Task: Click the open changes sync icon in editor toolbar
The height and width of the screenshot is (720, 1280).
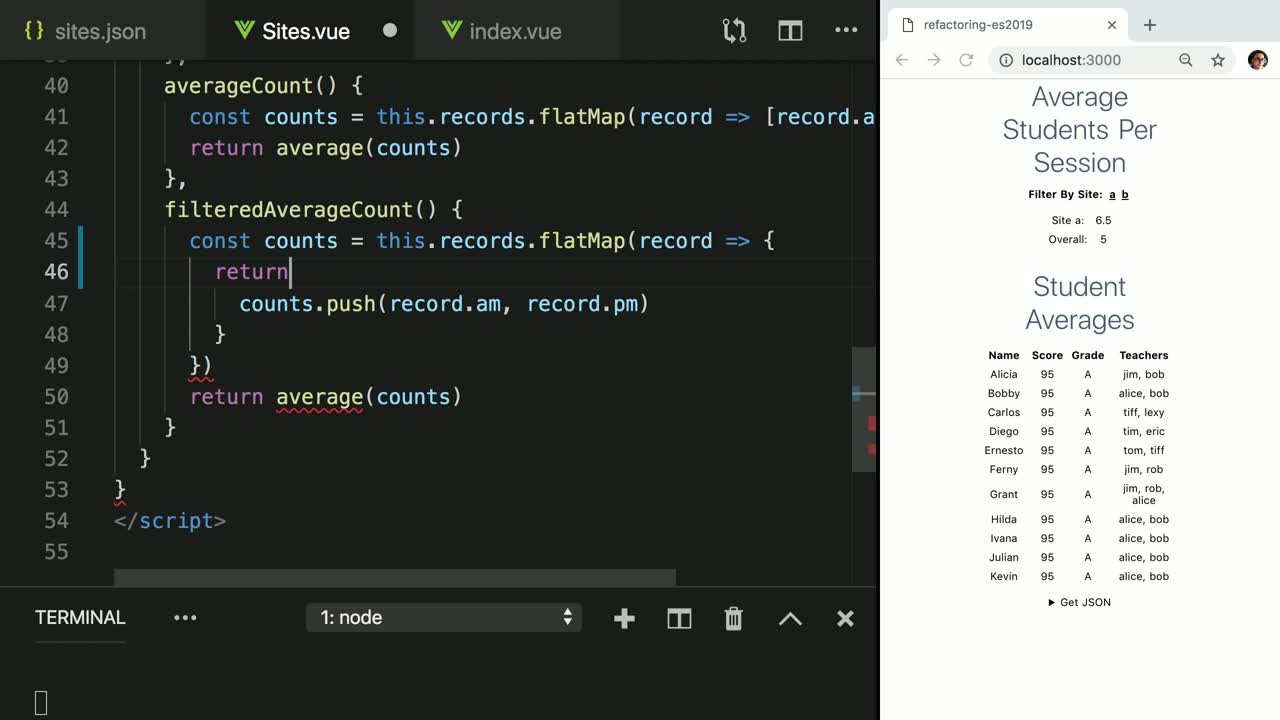Action: 733,30
